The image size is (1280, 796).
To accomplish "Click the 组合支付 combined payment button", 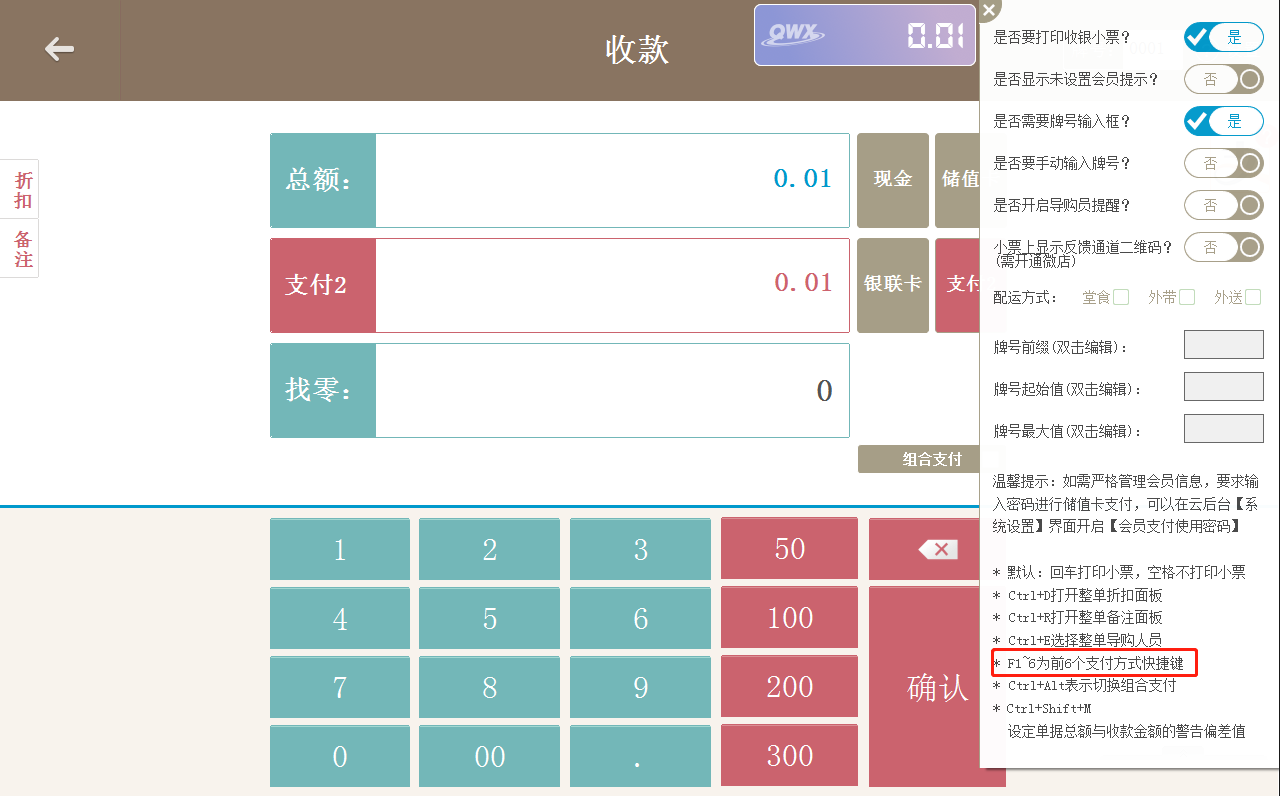I will pyautogui.click(x=920, y=459).
